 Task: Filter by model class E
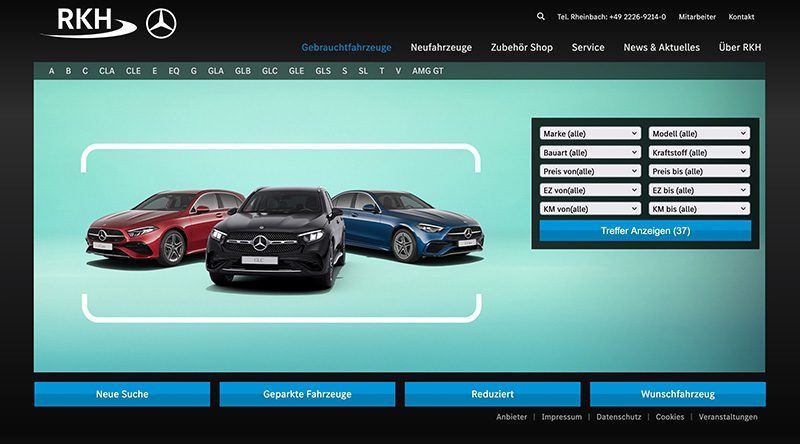tap(155, 71)
